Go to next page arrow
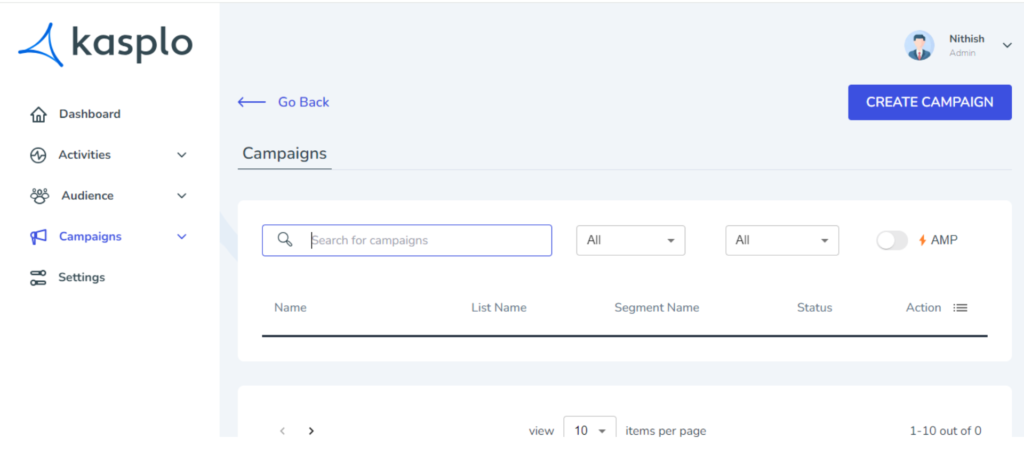 pos(312,430)
